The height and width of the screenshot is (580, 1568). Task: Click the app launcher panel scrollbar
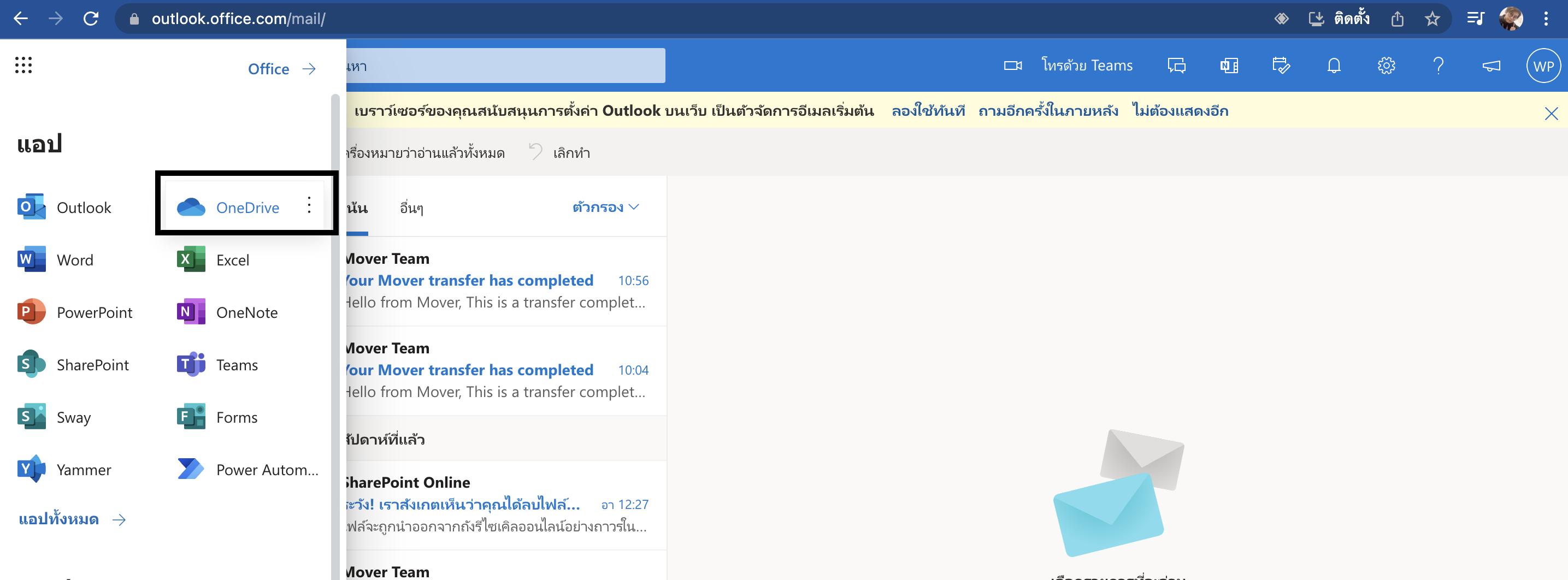pyautogui.click(x=334, y=336)
